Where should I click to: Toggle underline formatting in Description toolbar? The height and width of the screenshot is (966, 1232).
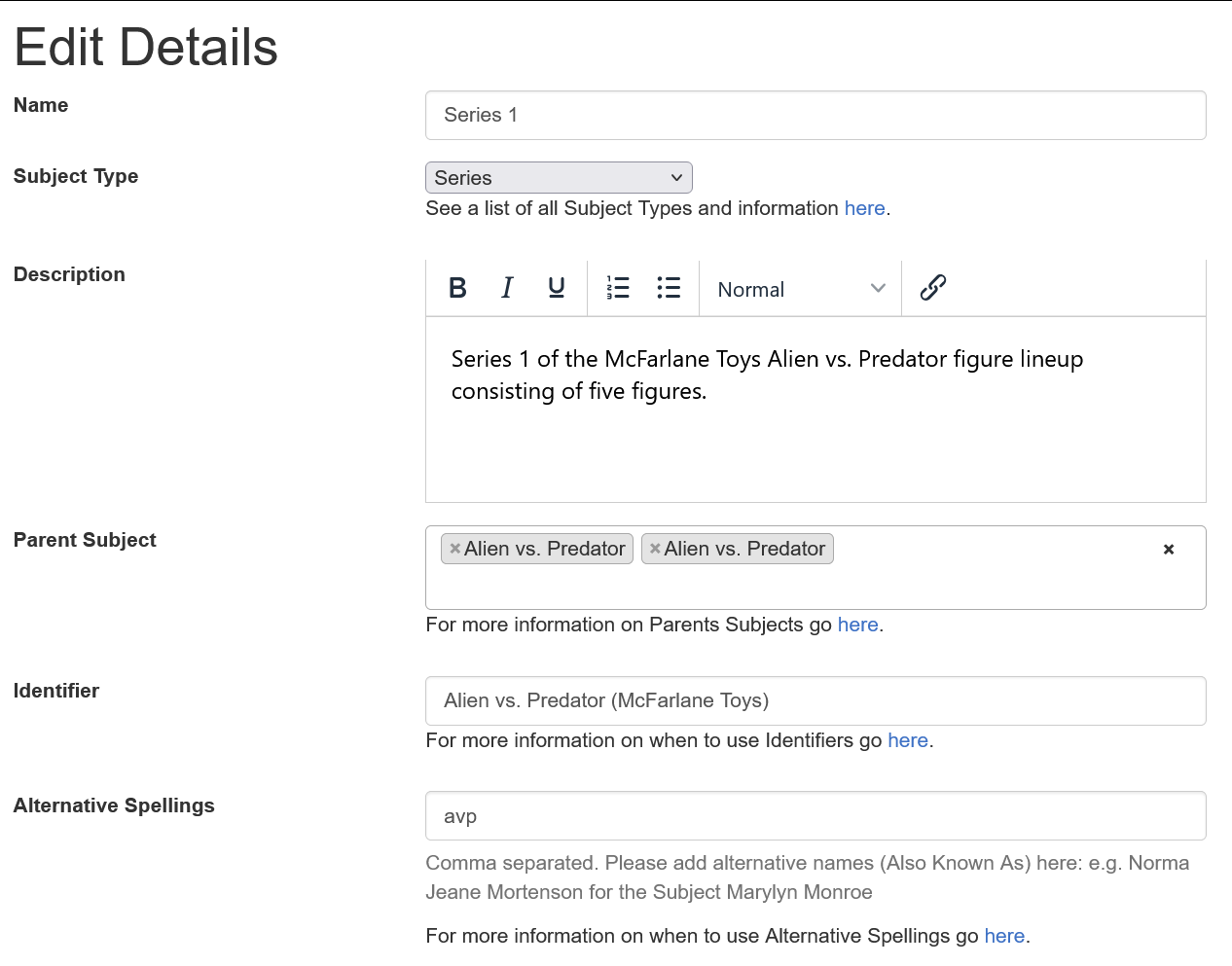[557, 288]
